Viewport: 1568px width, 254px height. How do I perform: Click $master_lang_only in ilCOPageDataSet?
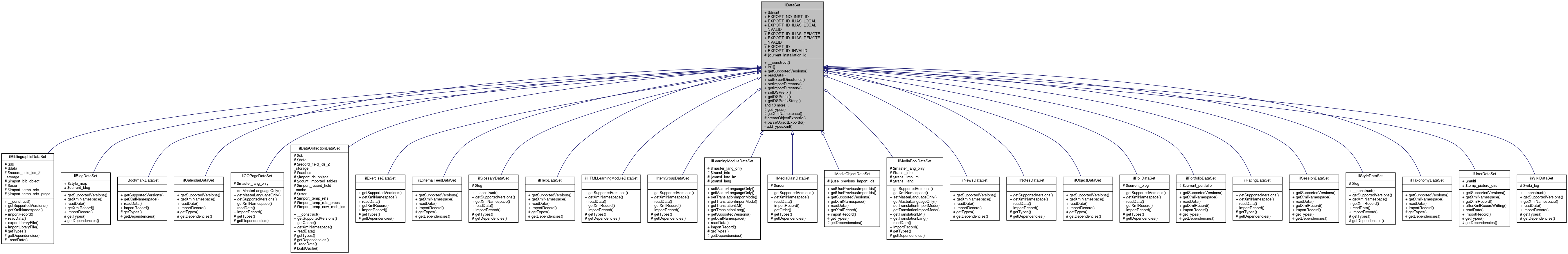[252, 183]
